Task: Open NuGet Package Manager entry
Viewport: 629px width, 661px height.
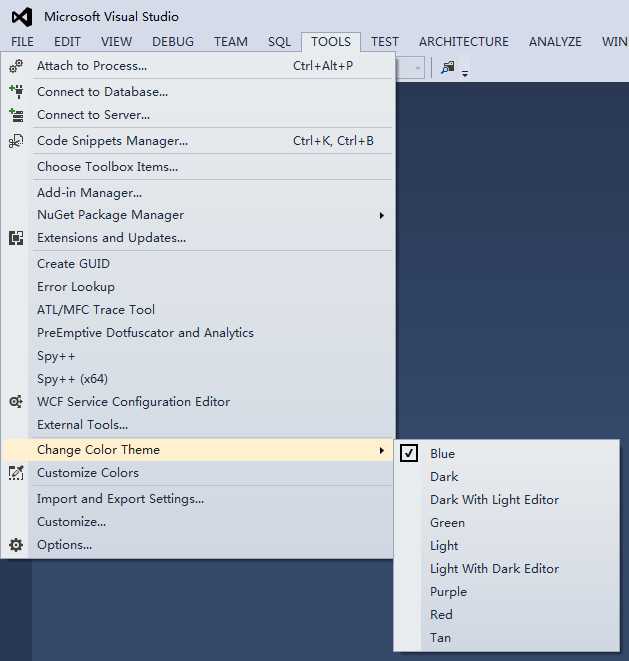Action: 198,215
